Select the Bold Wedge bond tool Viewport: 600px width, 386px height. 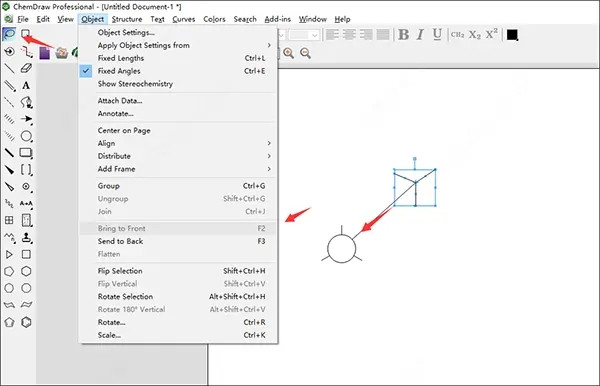9,169
